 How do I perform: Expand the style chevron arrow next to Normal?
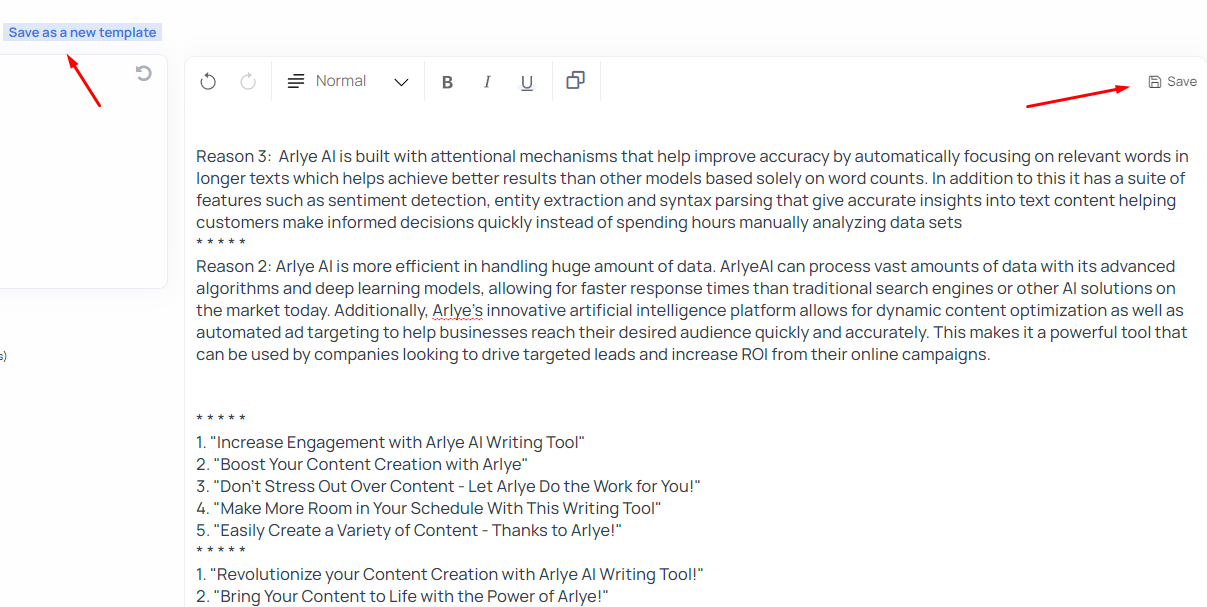(x=401, y=82)
